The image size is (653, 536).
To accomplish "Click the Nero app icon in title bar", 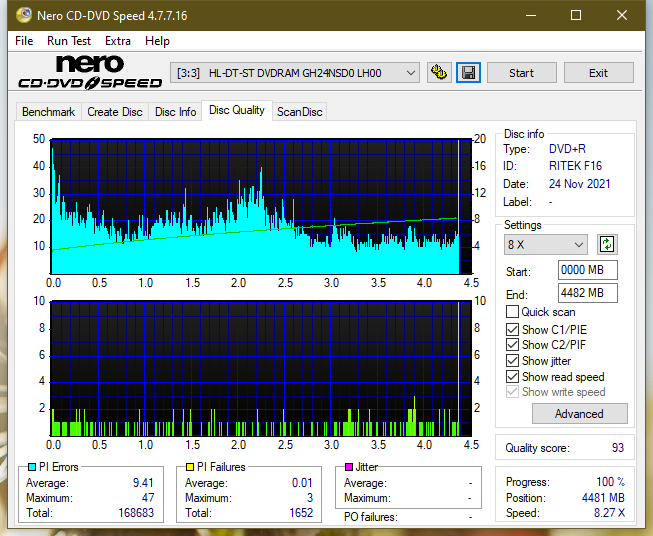I will click(x=24, y=15).
